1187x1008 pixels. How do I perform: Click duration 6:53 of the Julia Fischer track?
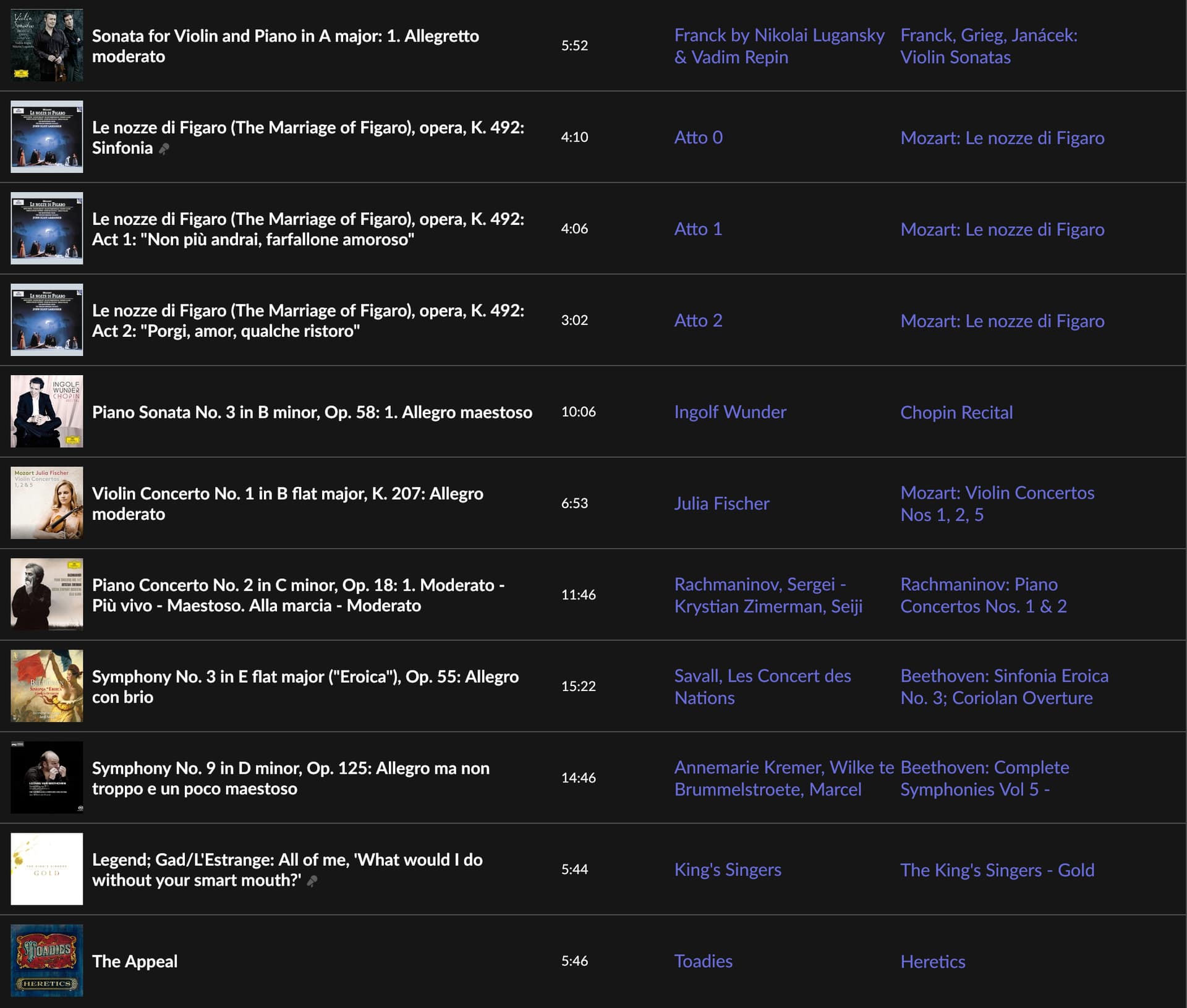pos(574,502)
